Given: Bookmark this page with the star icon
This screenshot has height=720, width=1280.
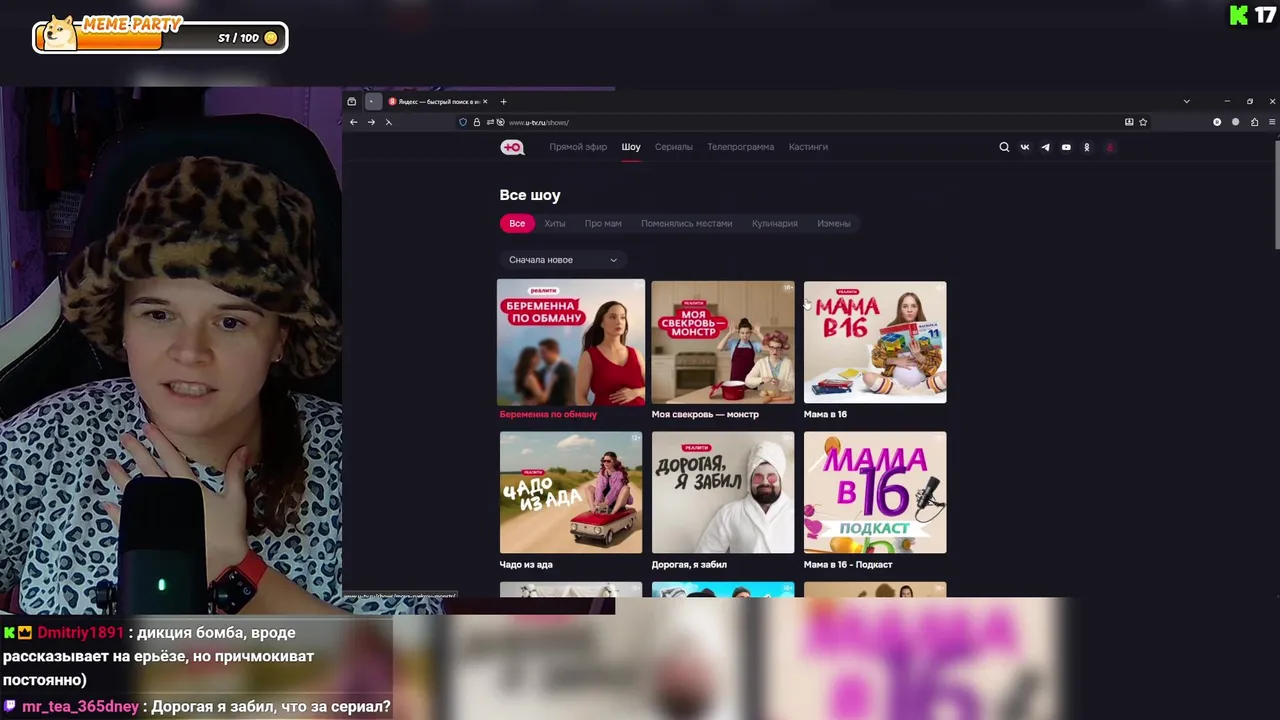Looking at the screenshot, I should [1143, 122].
